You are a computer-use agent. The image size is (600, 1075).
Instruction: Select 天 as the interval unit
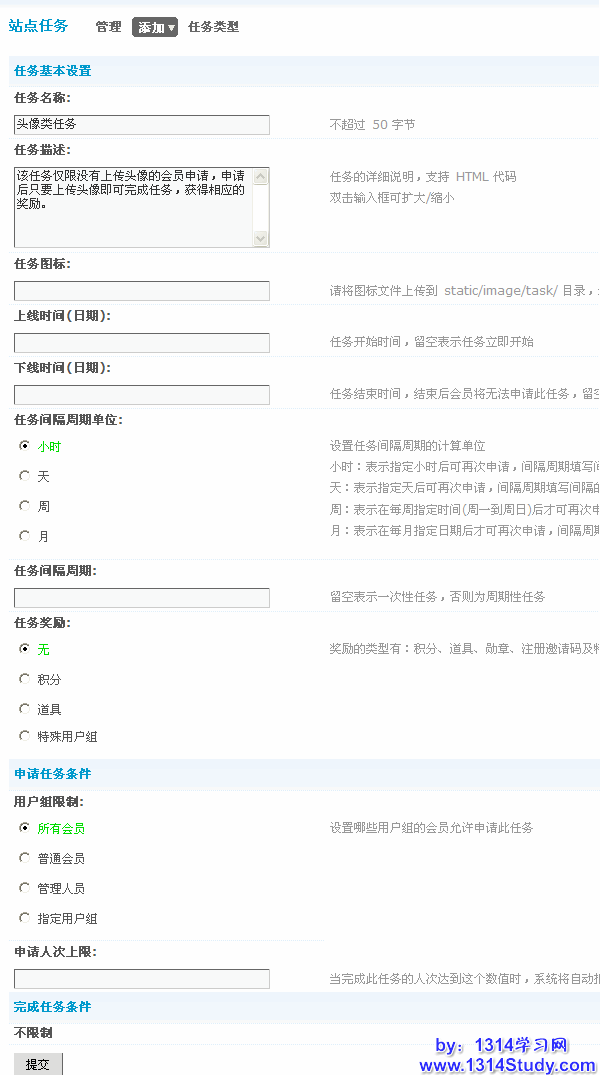(x=25, y=476)
